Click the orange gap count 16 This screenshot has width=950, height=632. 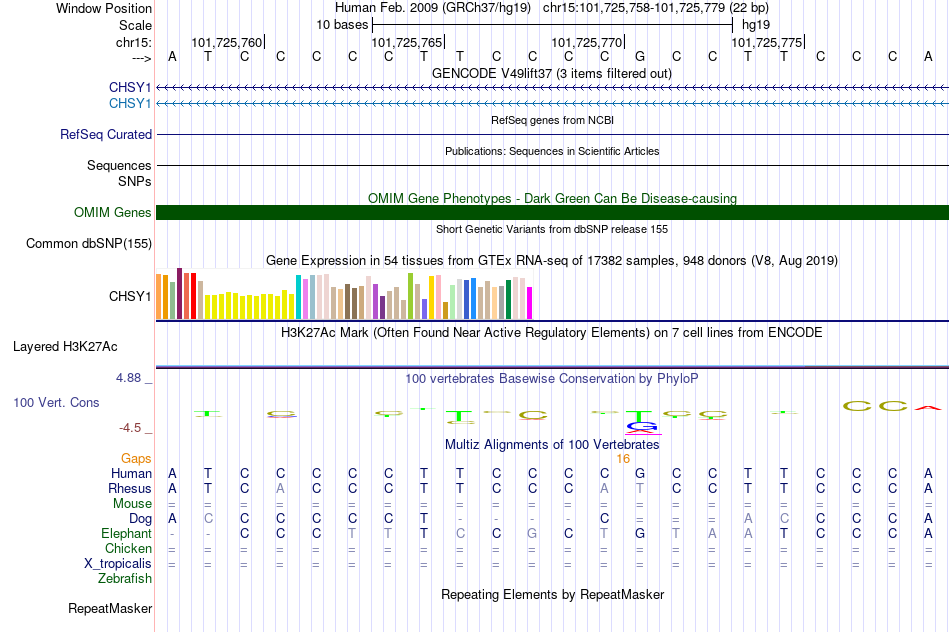click(x=623, y=459)
